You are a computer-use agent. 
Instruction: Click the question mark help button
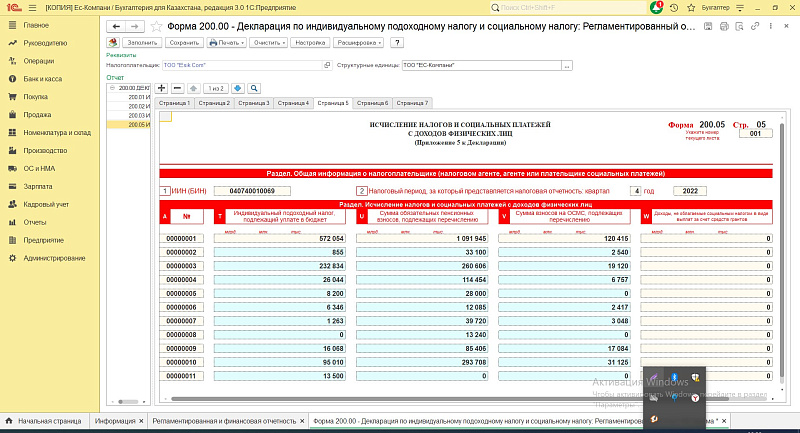point(397,43)
